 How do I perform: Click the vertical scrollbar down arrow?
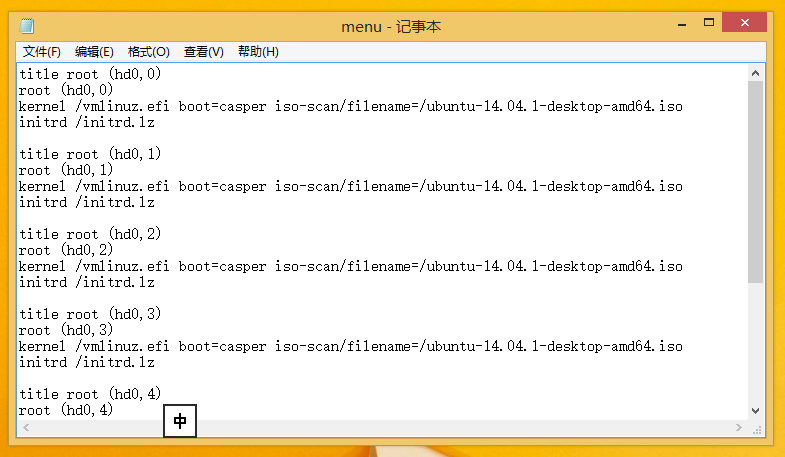pyautogui.click(x=755, y=411)
